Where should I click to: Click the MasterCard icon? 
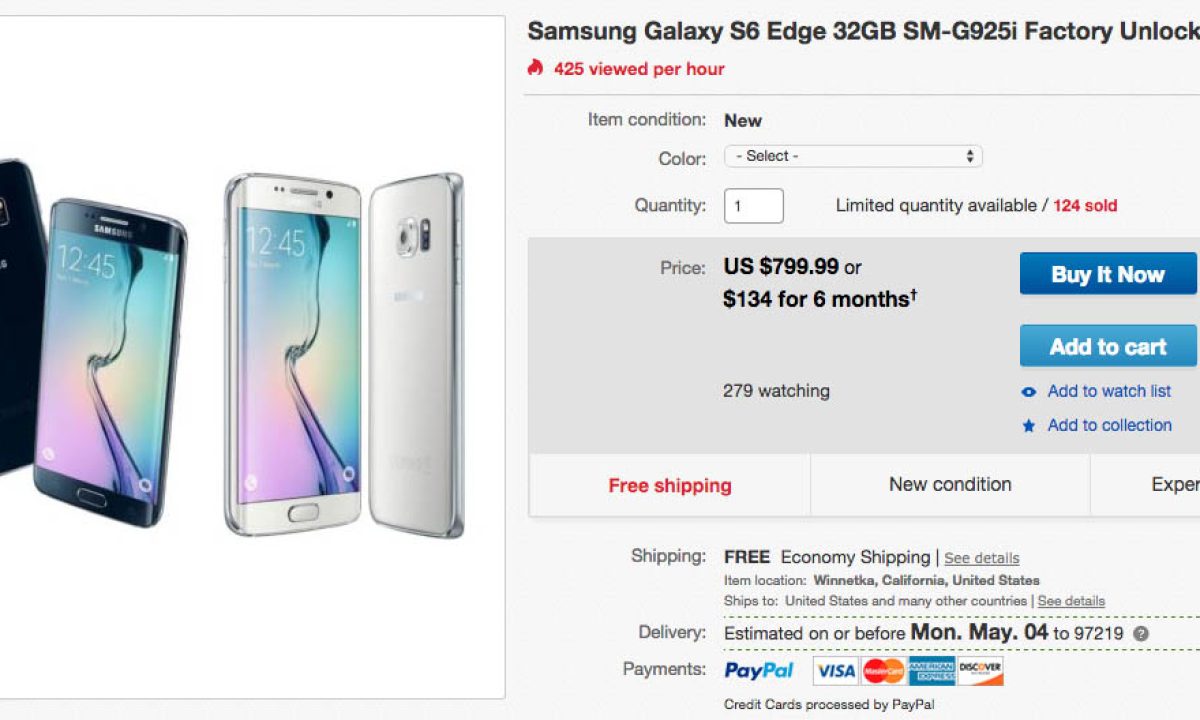pos(883,670)
